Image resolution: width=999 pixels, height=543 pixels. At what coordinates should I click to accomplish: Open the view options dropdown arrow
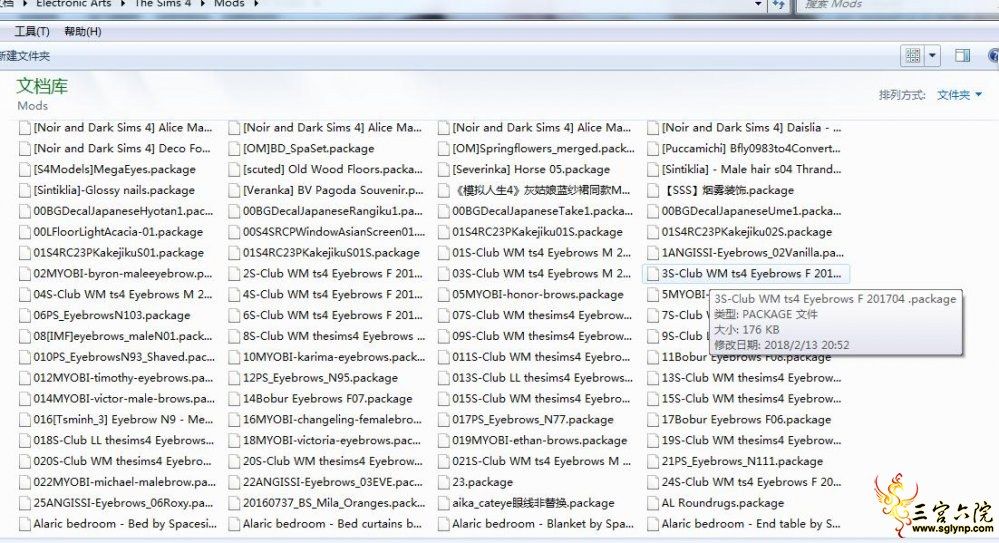932,56
